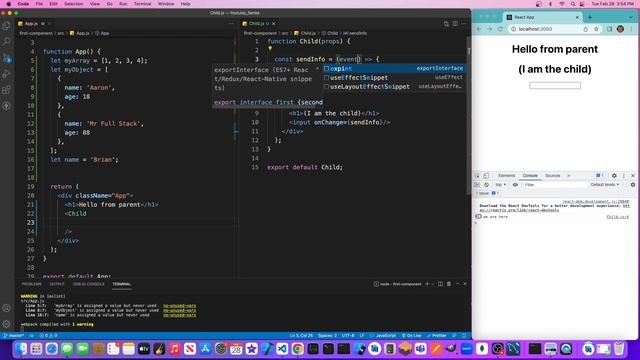Bookmark the page with the star icon
This screenshot has height=360, width=640.
point(596,29)
